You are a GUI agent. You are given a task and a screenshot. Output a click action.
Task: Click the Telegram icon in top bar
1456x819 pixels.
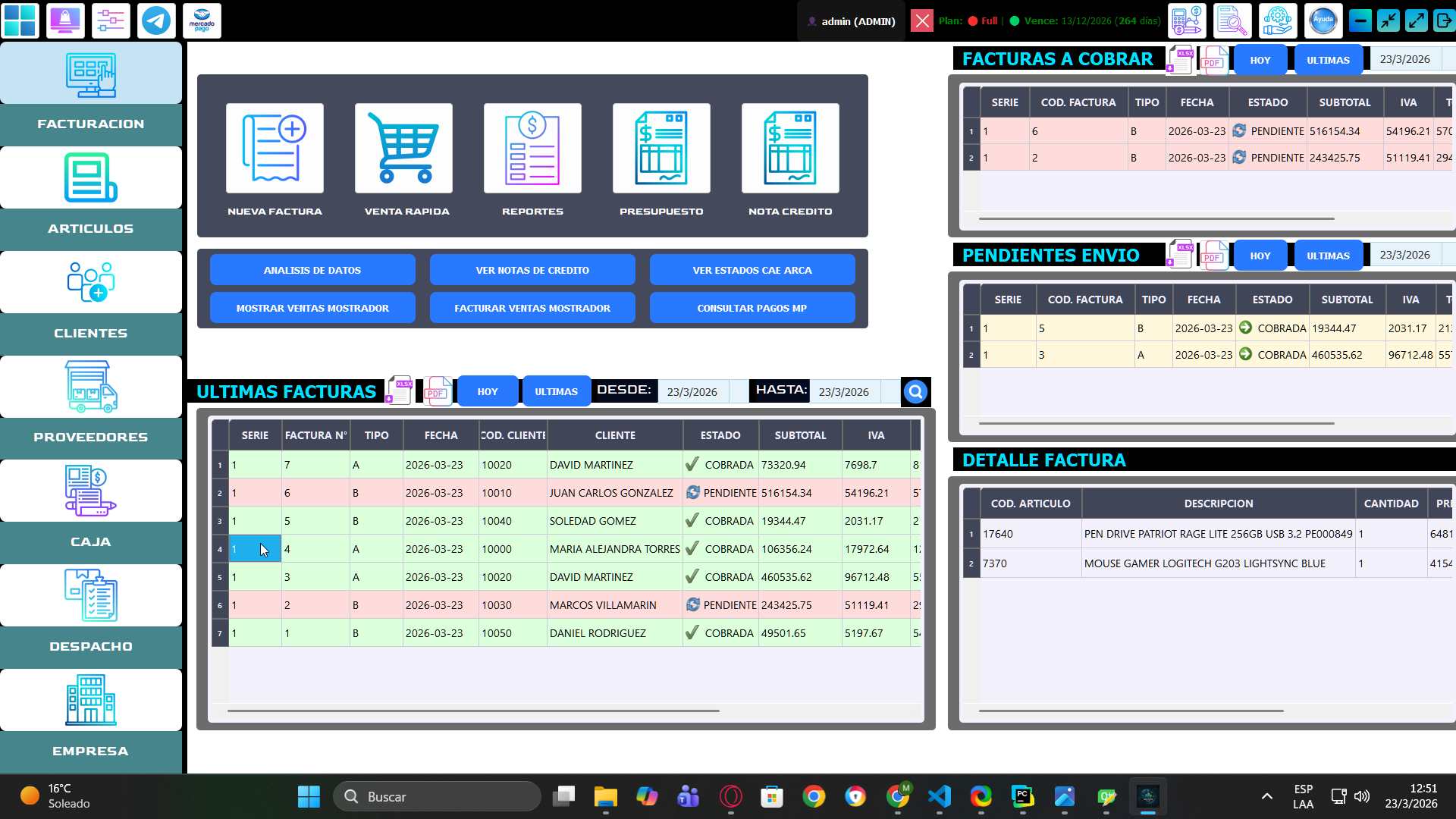pos(156,20)
